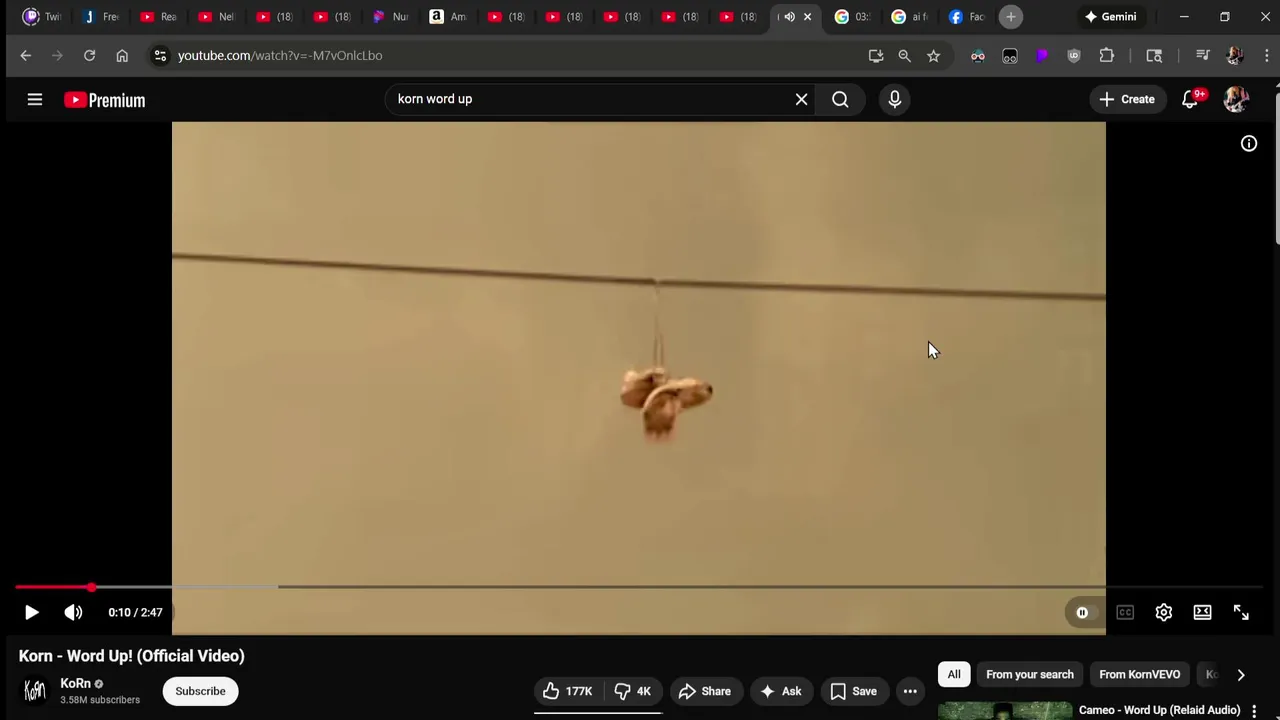The image size is (1280, 720).
Task: Open the KoRn channel avatar
Action: click(x=35, y=691)
